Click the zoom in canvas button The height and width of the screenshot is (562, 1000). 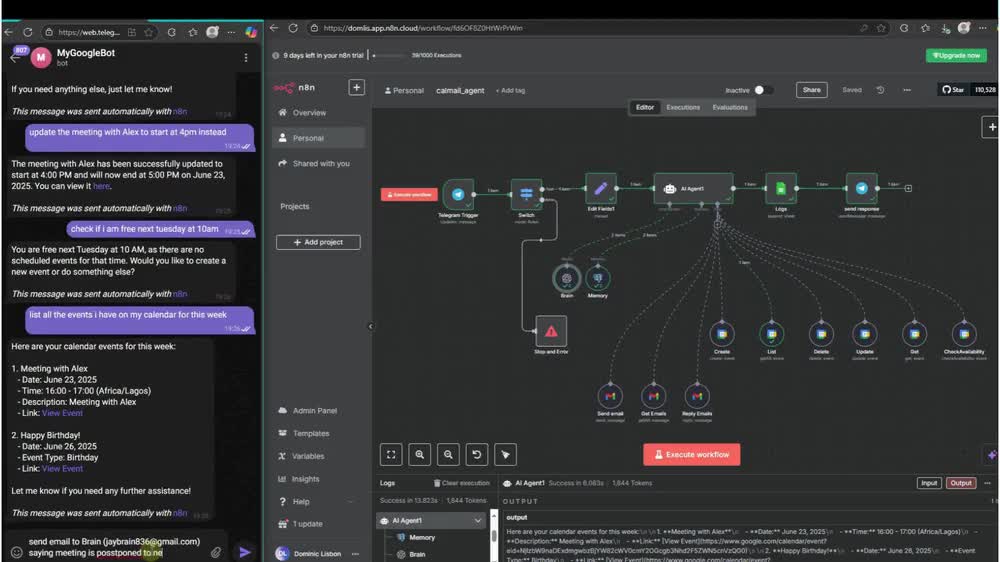(420, 455)
